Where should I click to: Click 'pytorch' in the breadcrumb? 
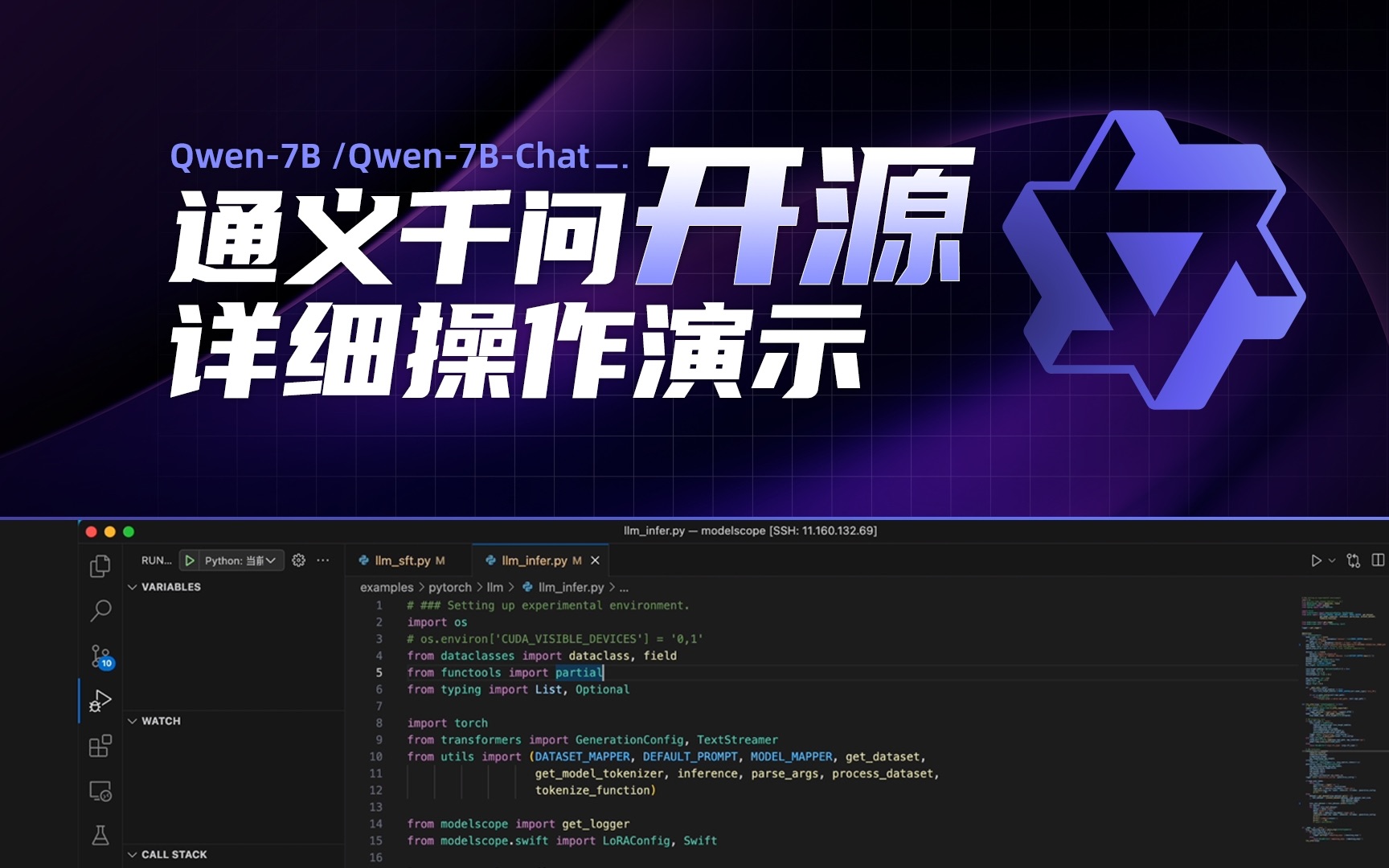[x=450, y=588]
